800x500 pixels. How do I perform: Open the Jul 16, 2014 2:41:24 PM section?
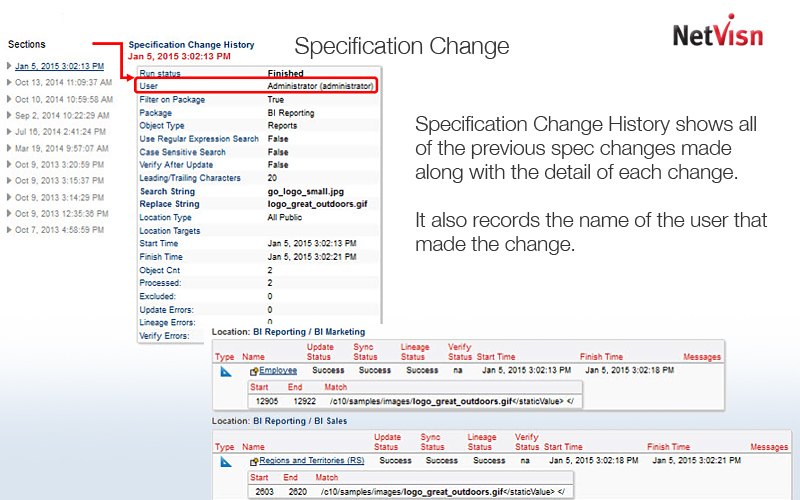pos(60,132)
